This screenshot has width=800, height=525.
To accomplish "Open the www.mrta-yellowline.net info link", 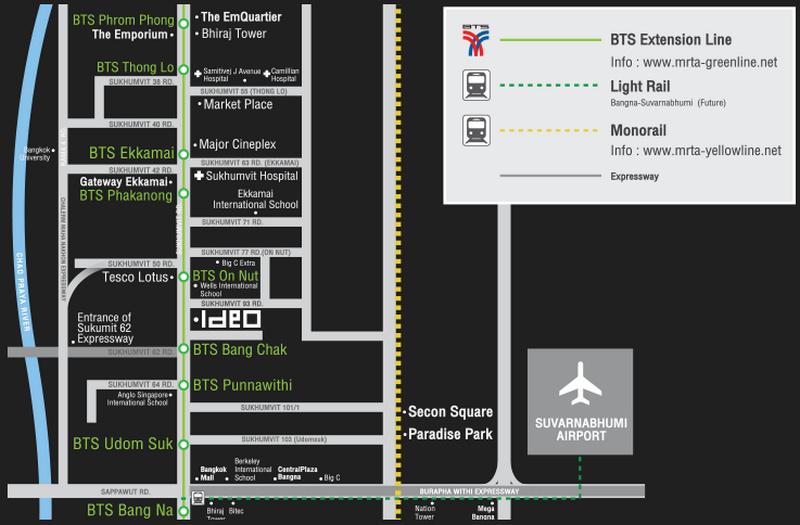I will [712, 151].
